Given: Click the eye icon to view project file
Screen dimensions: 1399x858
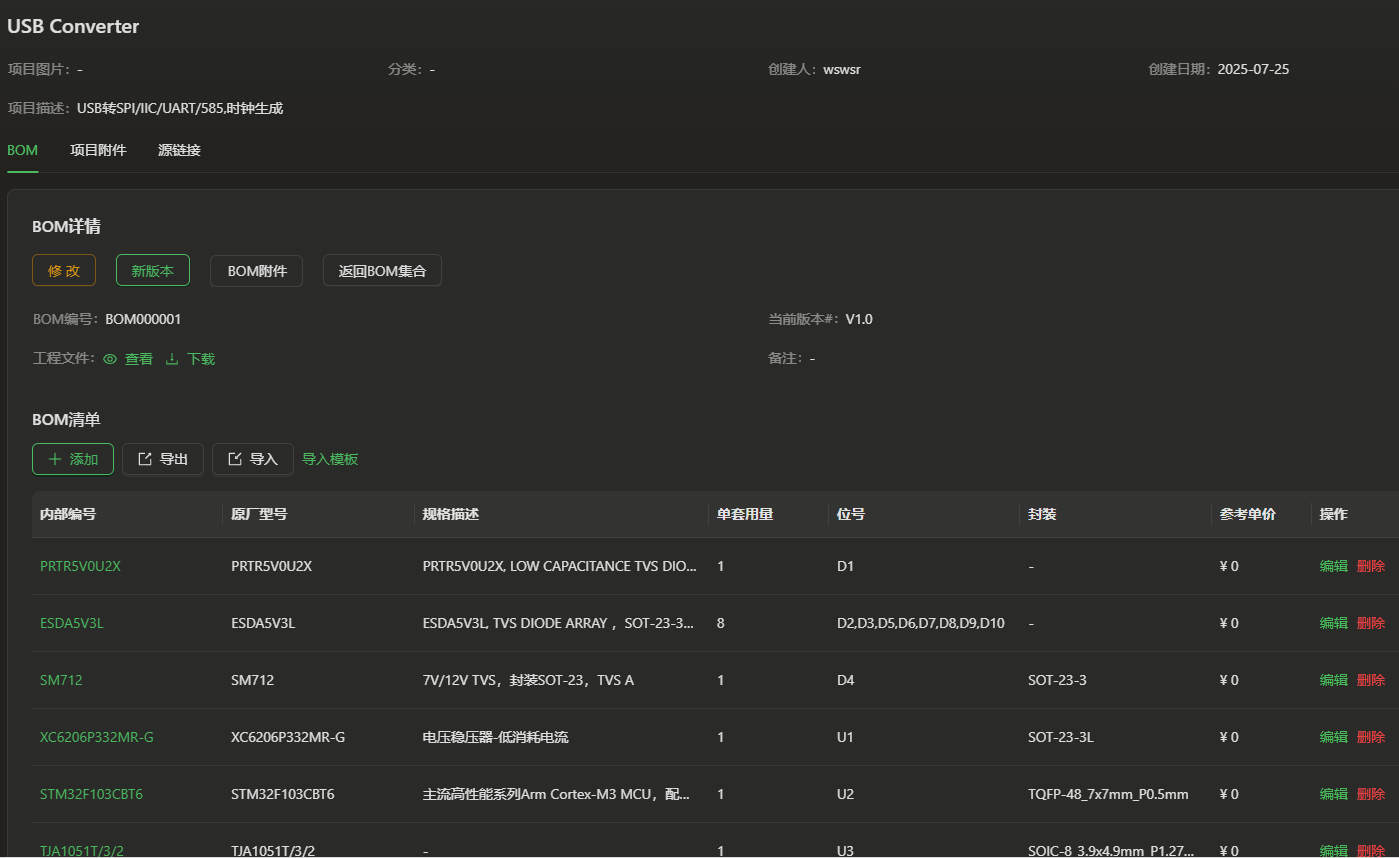Looking at the screenshot, I should pyautogui.click(x=110, y=359).
